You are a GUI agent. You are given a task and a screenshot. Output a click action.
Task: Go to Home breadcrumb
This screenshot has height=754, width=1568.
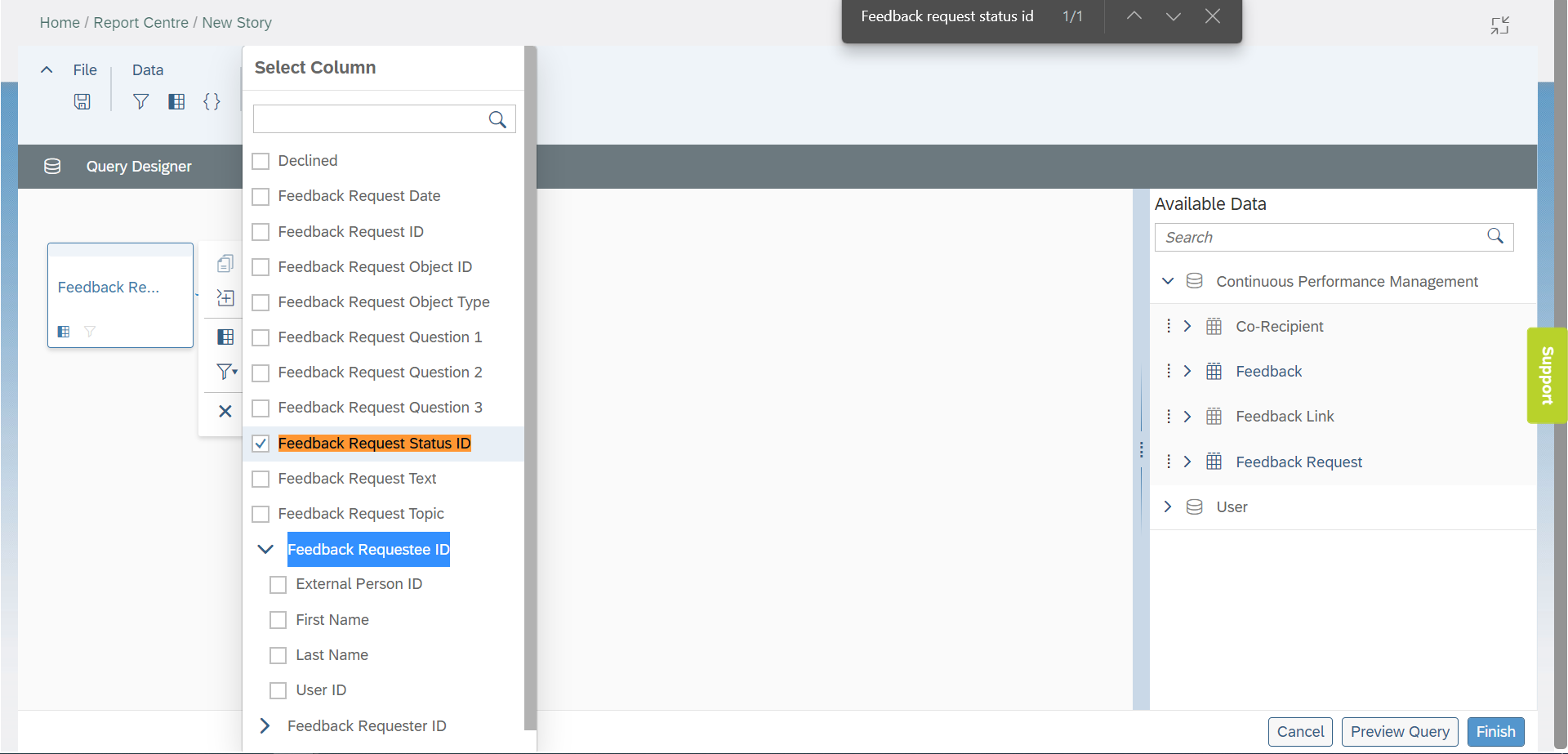[60, 23]
